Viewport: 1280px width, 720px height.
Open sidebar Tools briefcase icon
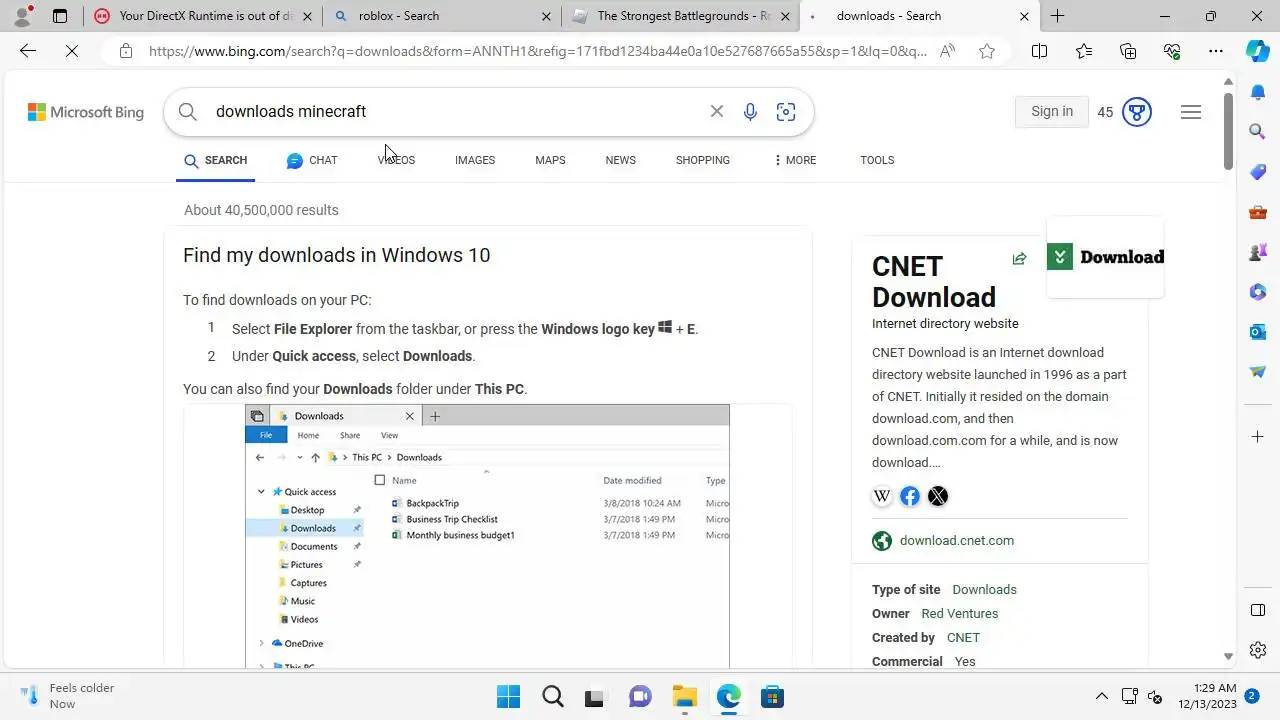click(x=1258, y=212)
